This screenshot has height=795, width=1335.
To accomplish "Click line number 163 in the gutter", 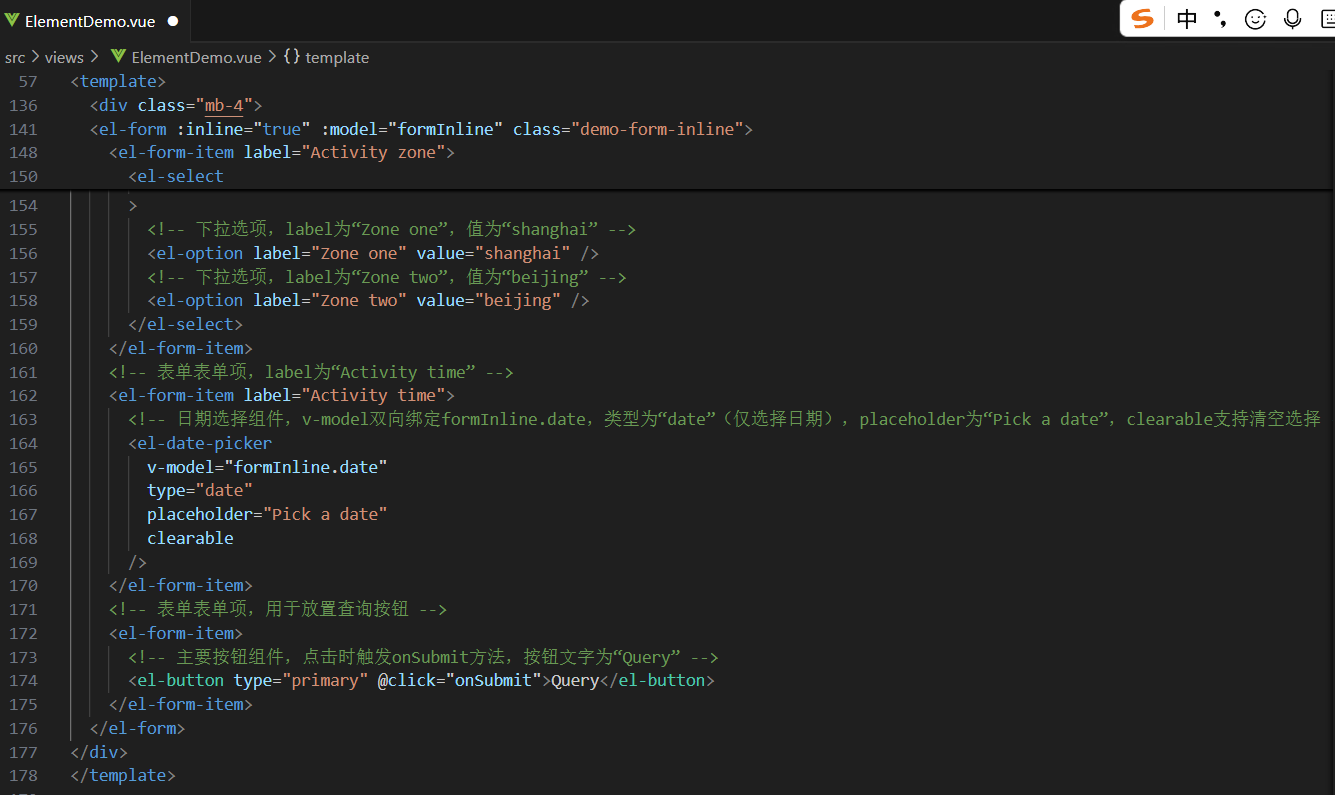I will tap(23, 419).
